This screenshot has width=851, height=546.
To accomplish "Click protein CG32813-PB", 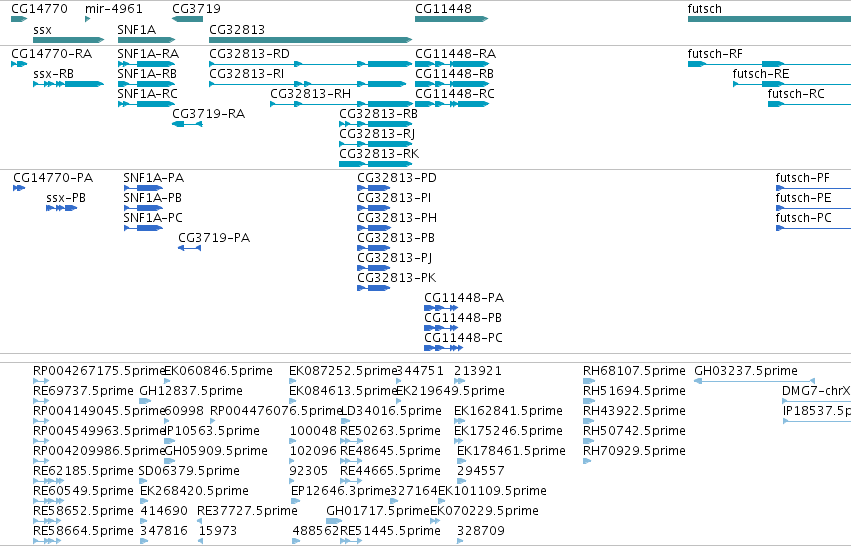I will [x=373, y=249].
